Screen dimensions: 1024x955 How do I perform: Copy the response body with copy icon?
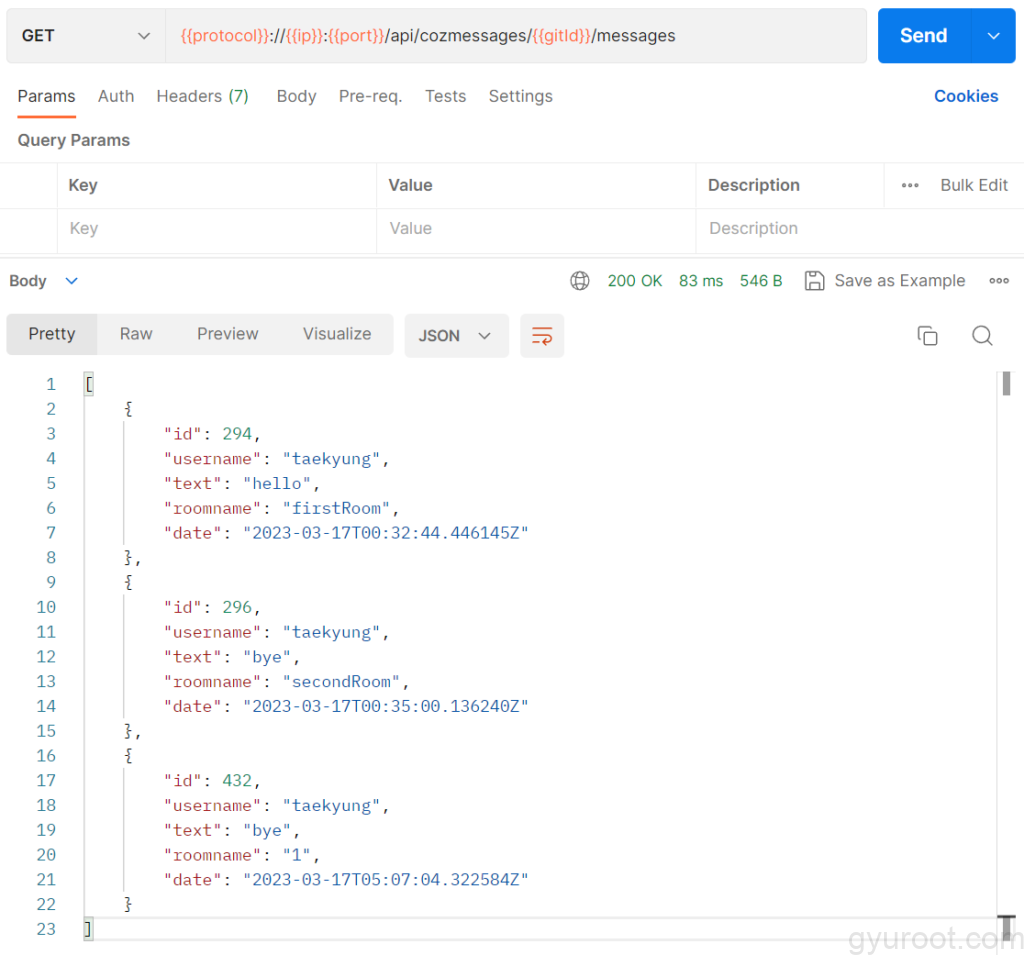pos(928,336)
